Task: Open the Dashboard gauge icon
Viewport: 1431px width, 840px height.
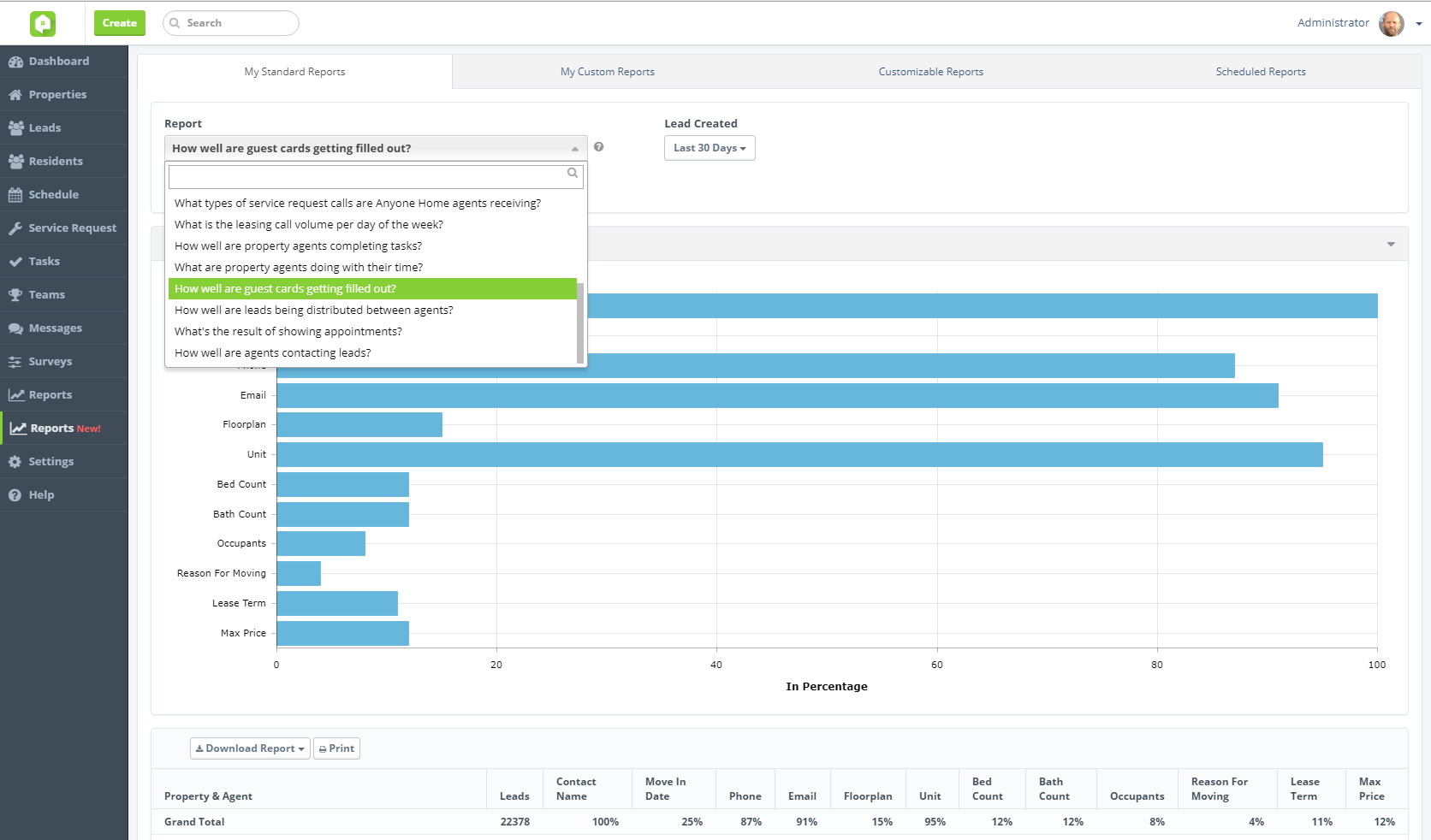Action: tap(15, 62)
